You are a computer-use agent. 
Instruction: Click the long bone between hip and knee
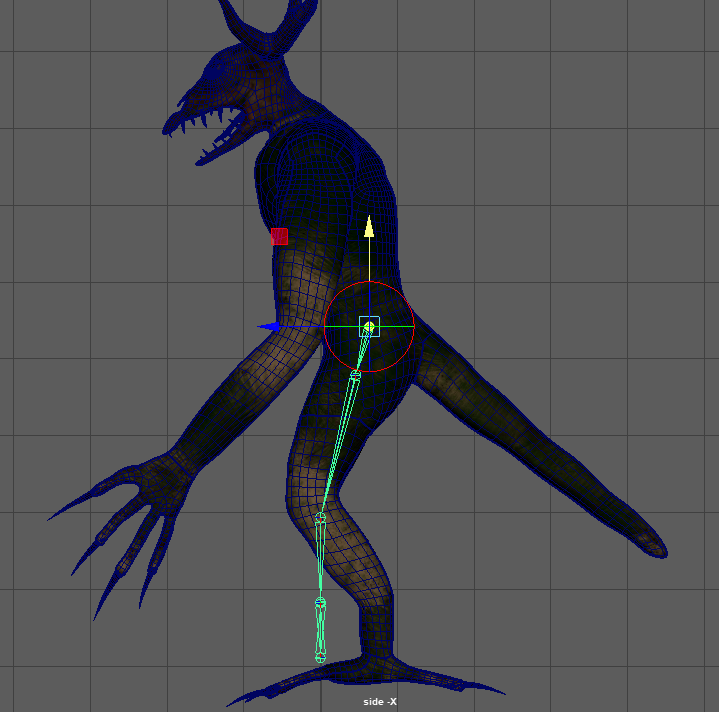(338, 447)
